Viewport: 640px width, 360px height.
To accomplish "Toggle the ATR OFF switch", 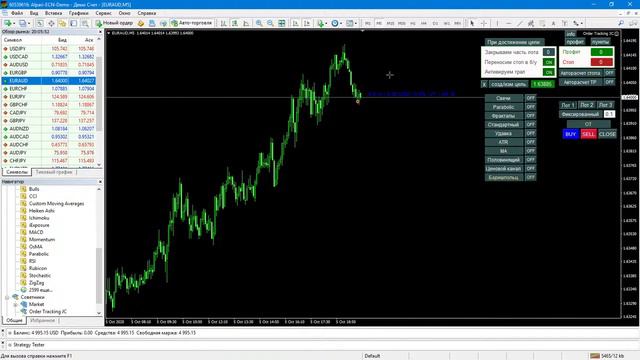I will pos(530,142).
